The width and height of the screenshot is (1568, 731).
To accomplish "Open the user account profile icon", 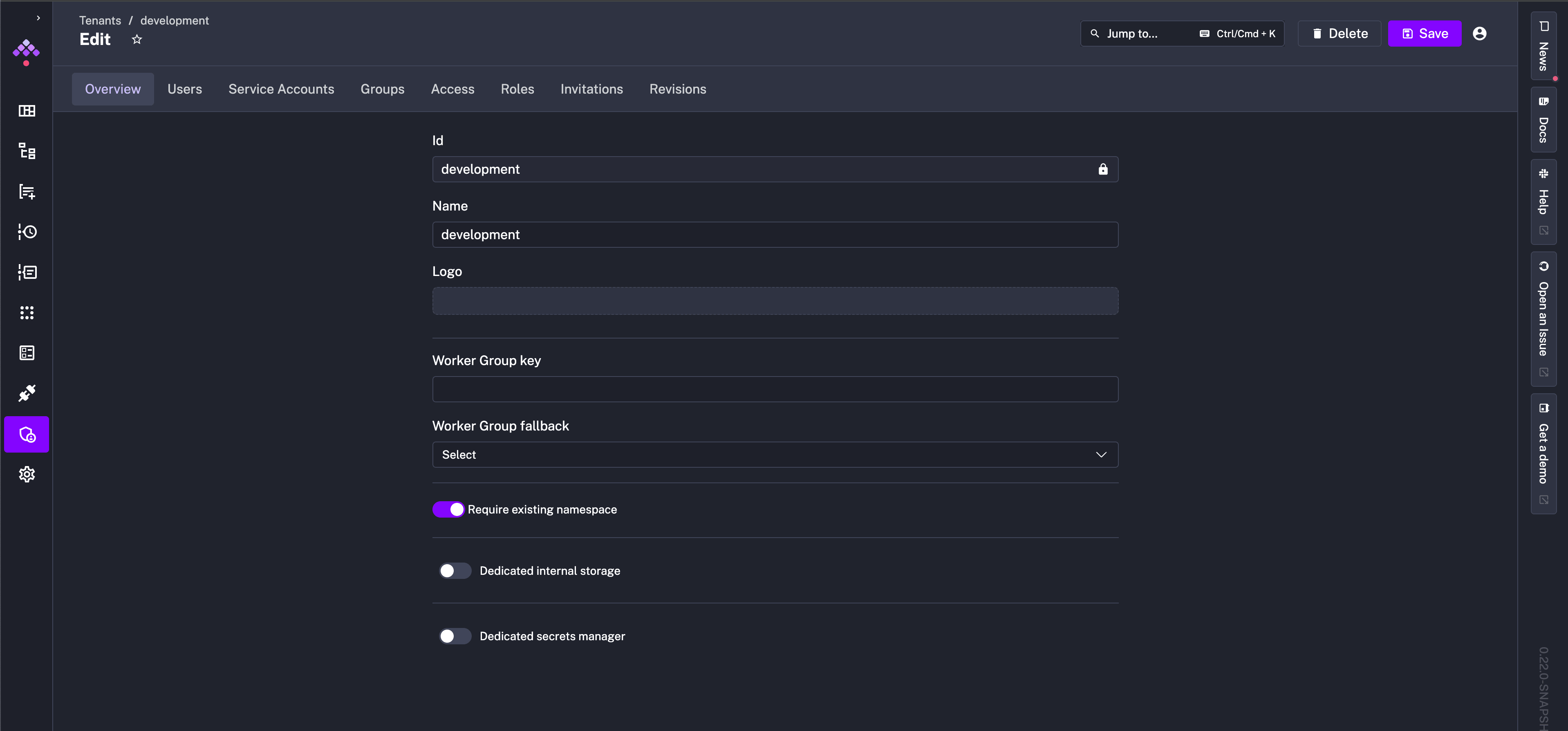I will [x=1479, y=34].
